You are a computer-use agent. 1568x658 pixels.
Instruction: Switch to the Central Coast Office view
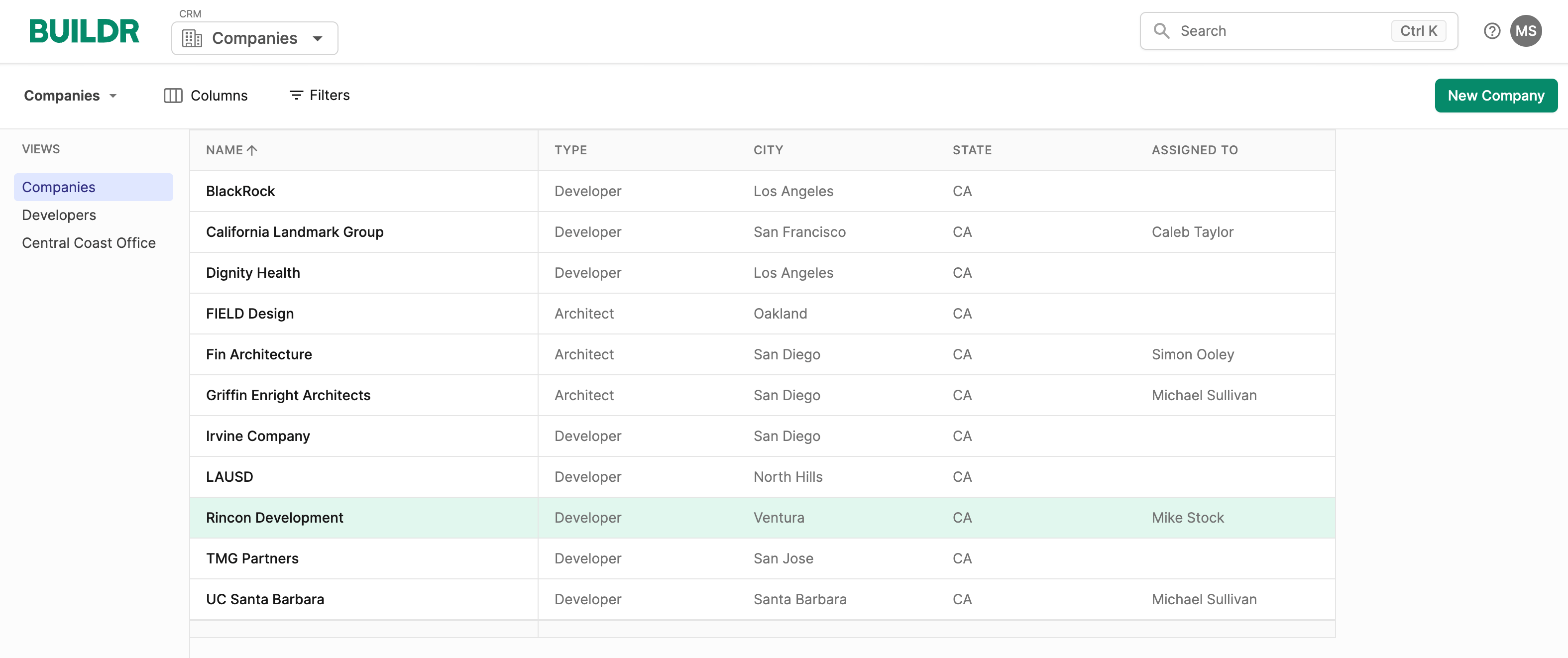[89, 243]
